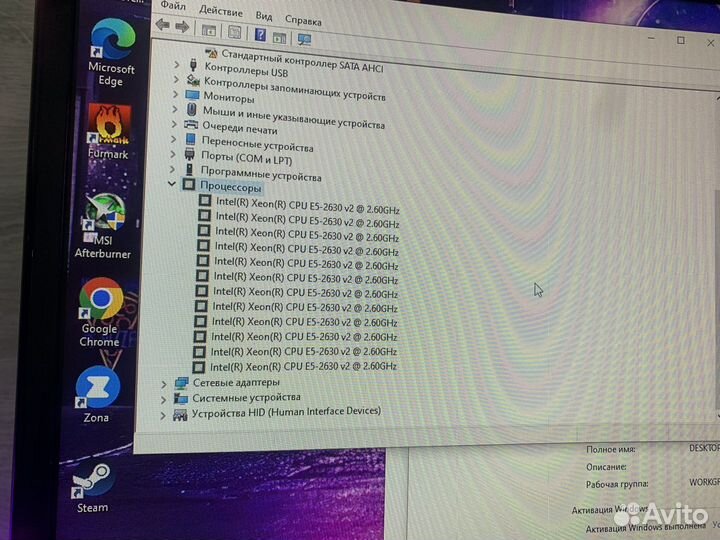Select Порты (COM и LPT) label
This screenshot has width=720, height=540.
pos(246,158)
